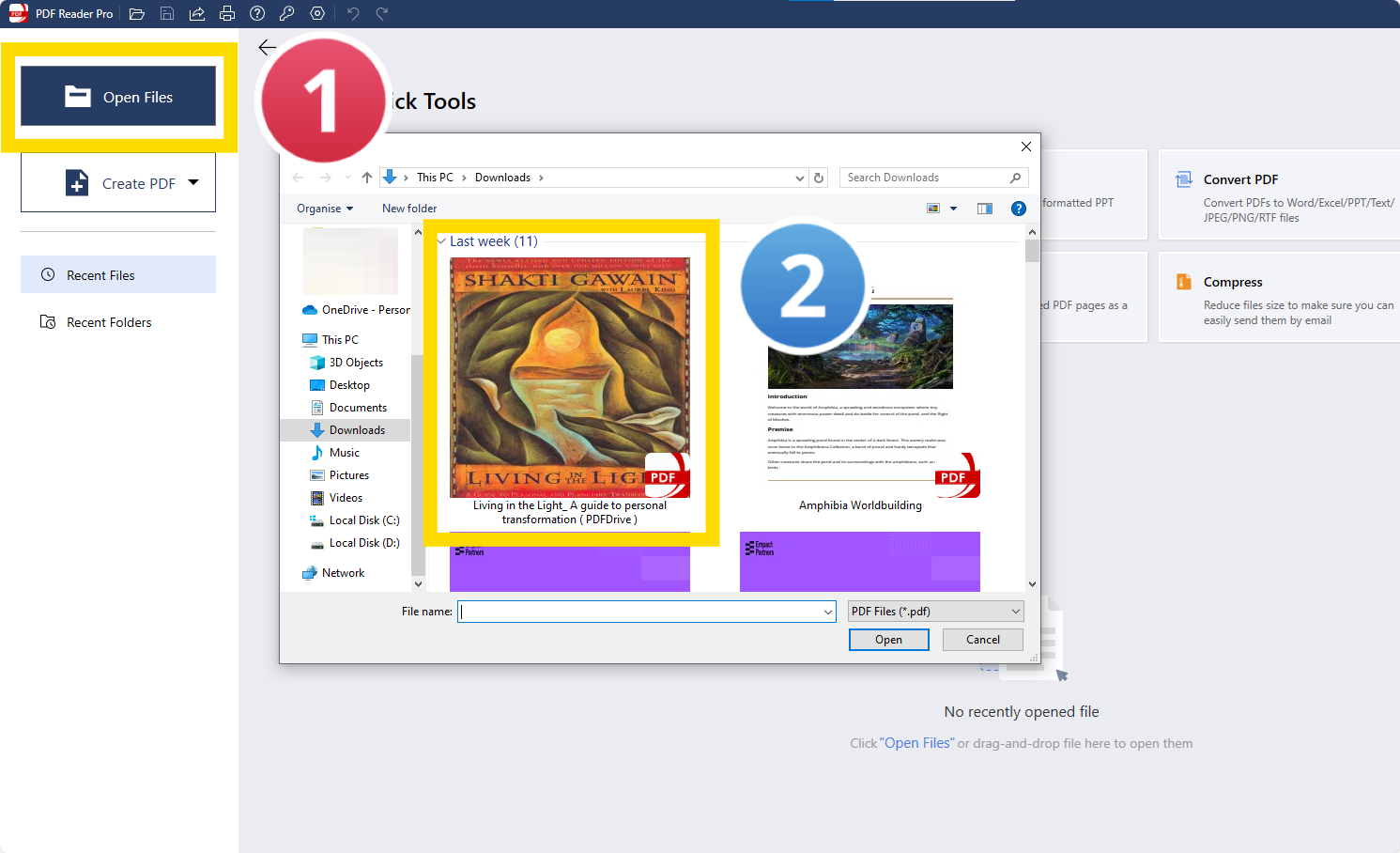Image resolution: width=1400 pixels, height=853 pixels.
Task: Collapse the Last week (11) group
Action: 442,241
